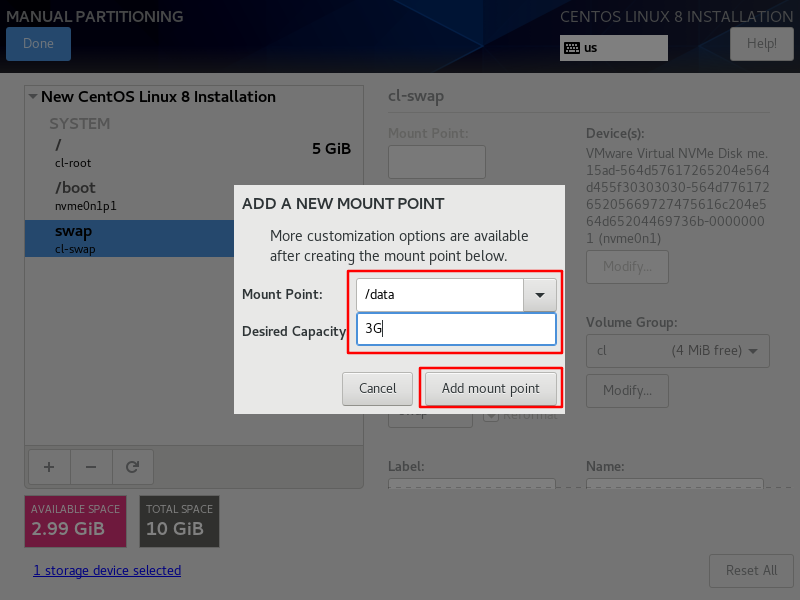Open the Mount Point dropdown arrow in the dialog
This screenshot has width=800, height=600.
point(539,295)
